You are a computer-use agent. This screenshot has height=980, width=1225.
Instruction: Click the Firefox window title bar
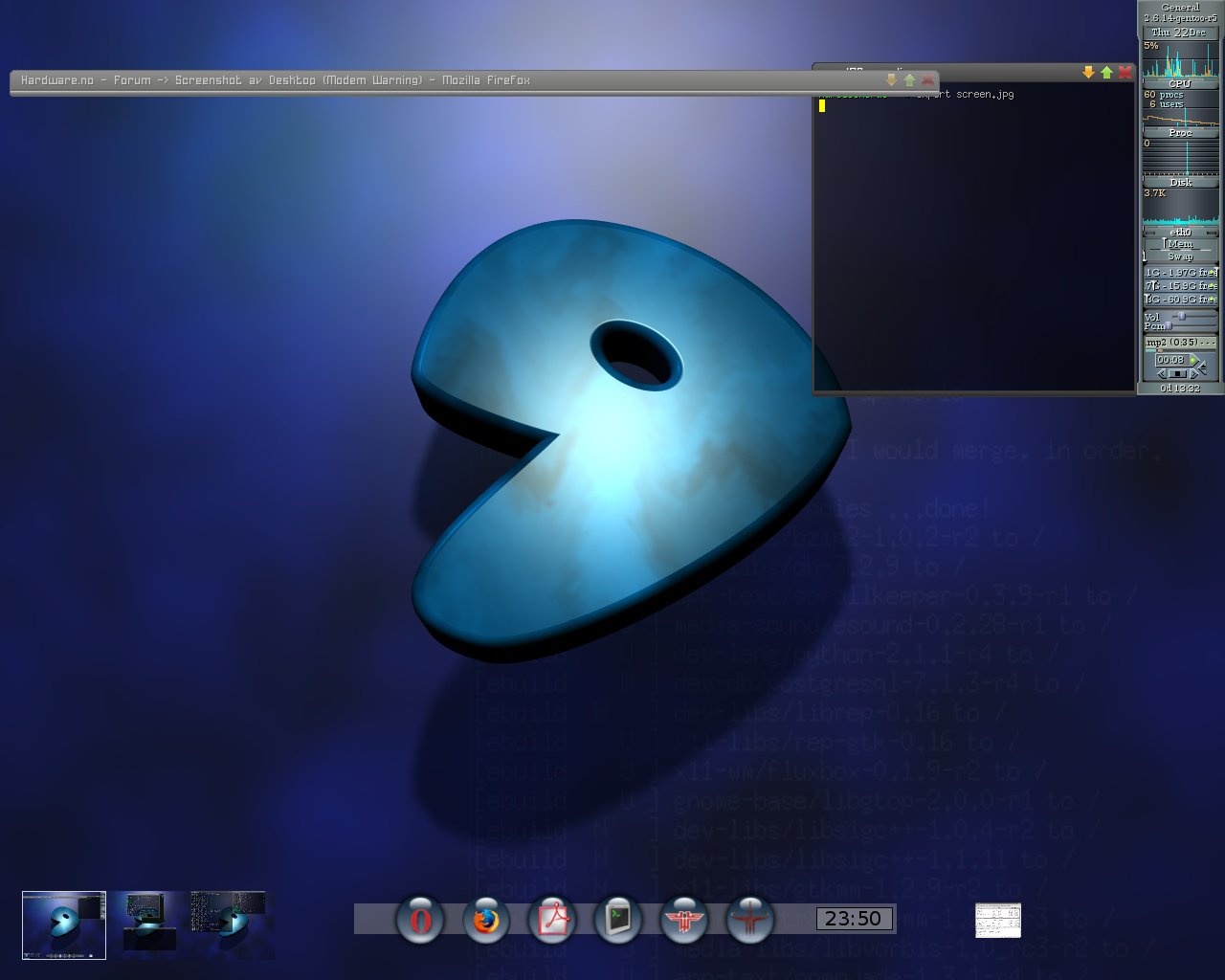pos(383,80)
